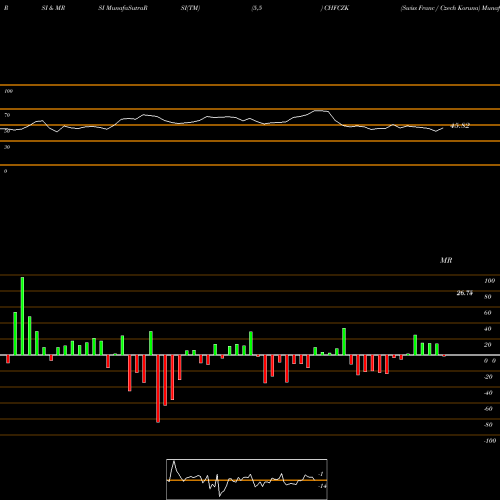The image size is (500, 500).
Task: Click the 80 label on MR right axis
Action: 488,297
